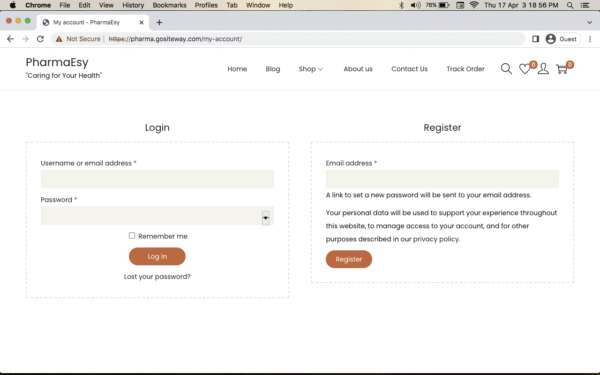
Task: Focus the Register Email address field
Action: (442, 179)
